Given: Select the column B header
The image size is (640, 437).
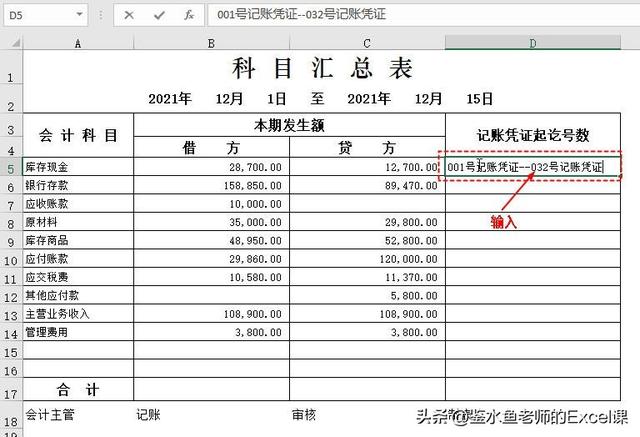Looking at the screenshot, I should (211, 43).
